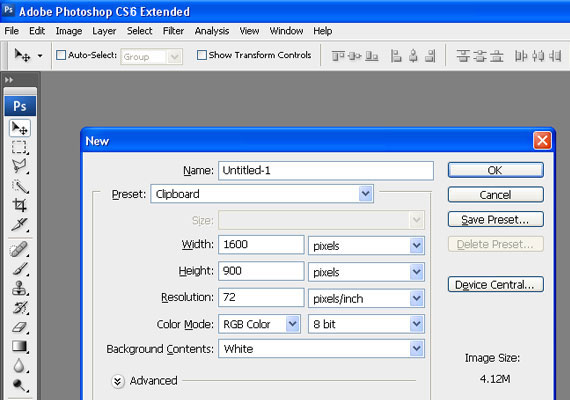This screenshot has width=570, height=400.
Task: Click the Save Preset button
Action: [x=495, y=220]
